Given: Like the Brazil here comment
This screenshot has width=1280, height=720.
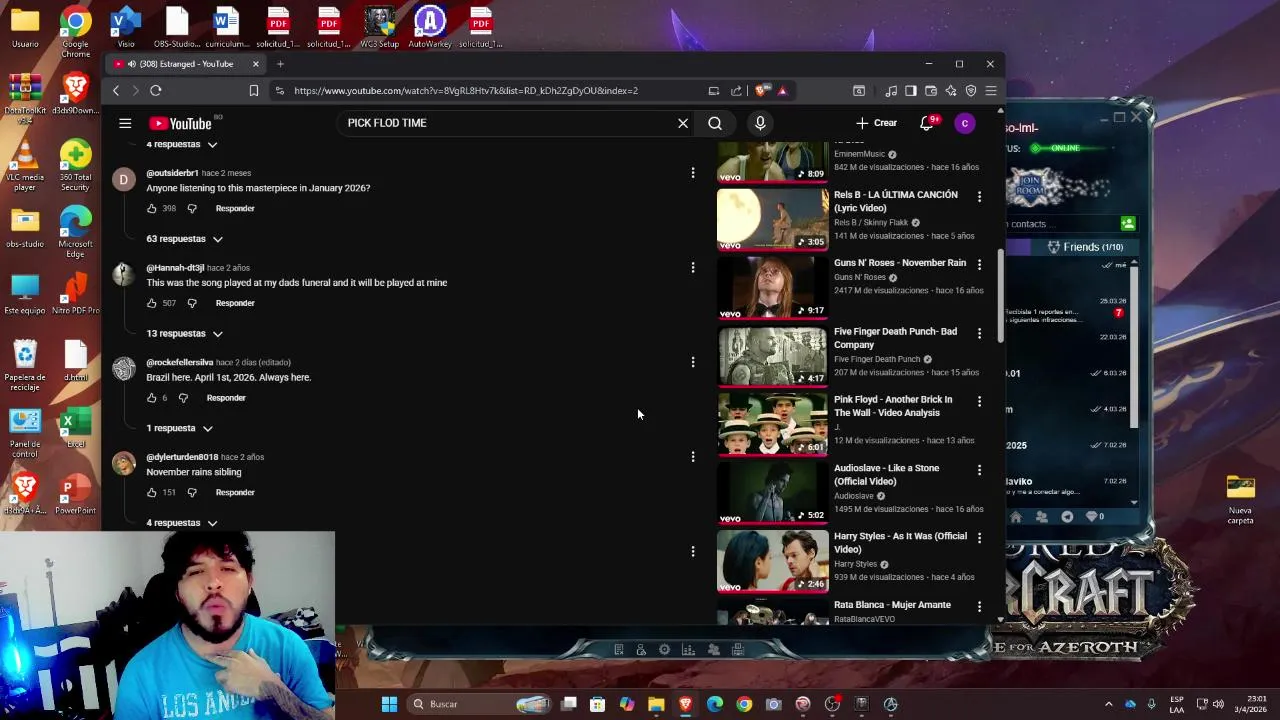Looking at the screenshot, I should [x=152, y=398].
